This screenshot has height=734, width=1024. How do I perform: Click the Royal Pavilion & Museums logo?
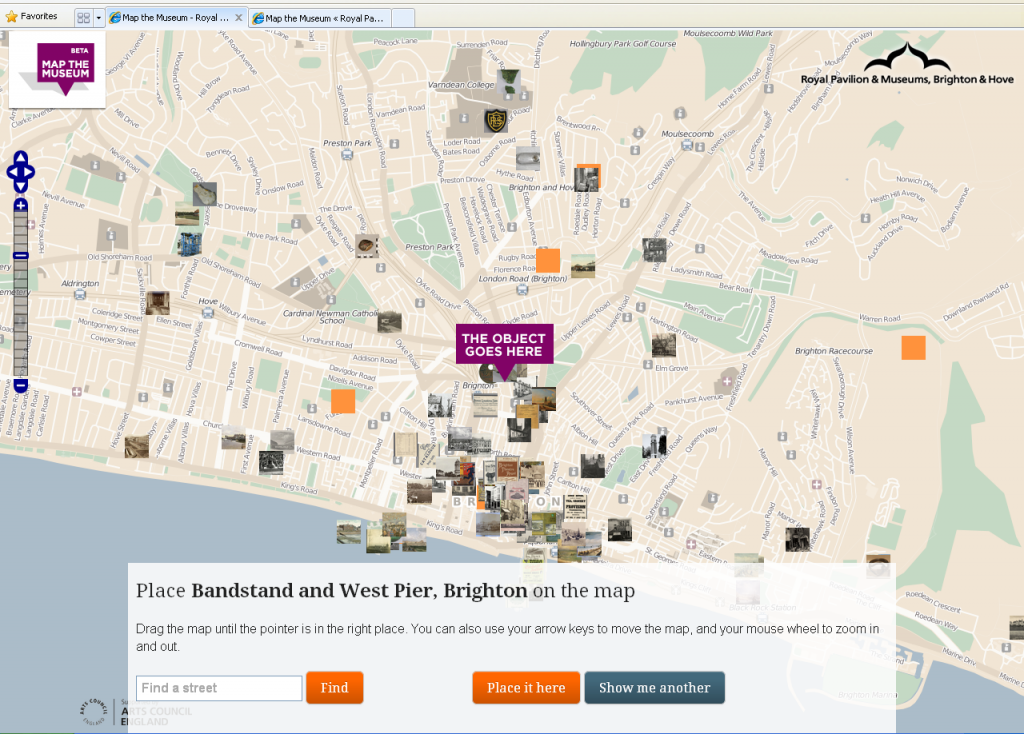(907, 64)
